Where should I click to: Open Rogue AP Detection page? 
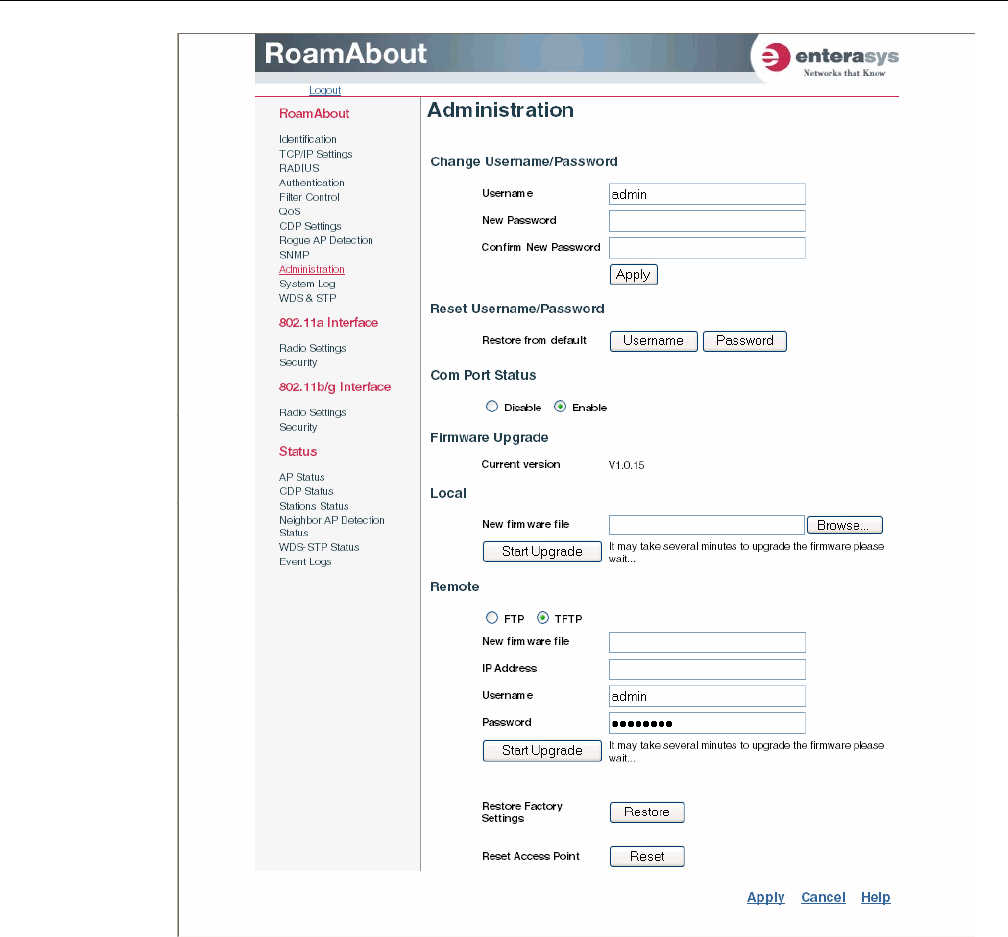point(325,240)
